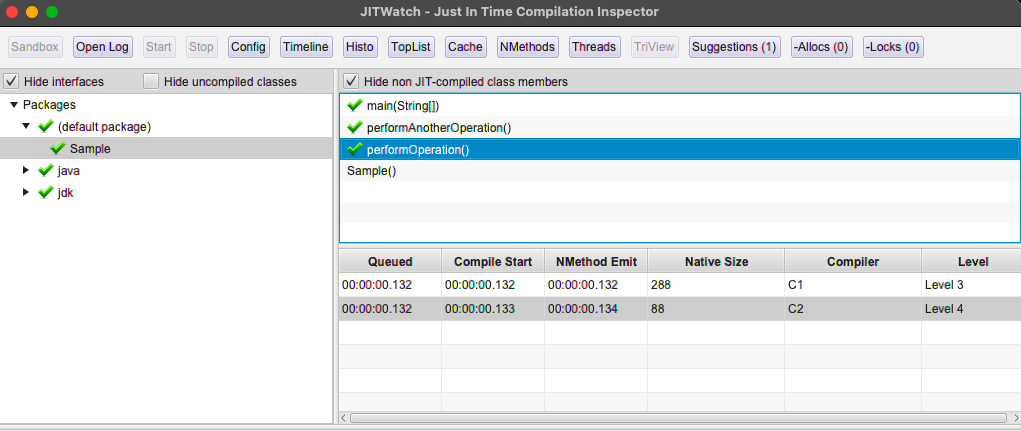Screen dimensions: 1021x431
Task: Click the Open Log button
Action: (x=103, y=47)
